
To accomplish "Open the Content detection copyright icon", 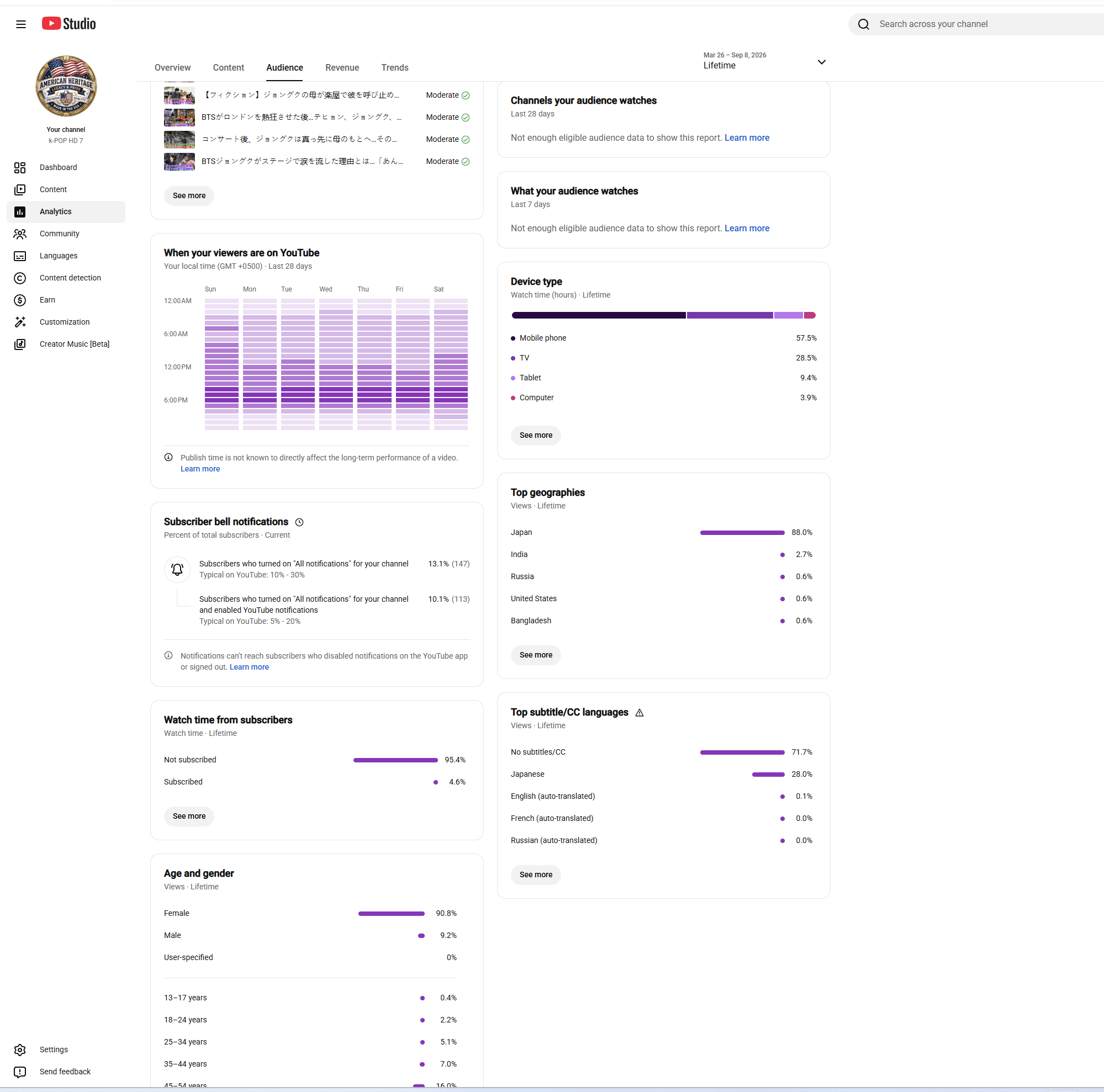I will [20, 278].
